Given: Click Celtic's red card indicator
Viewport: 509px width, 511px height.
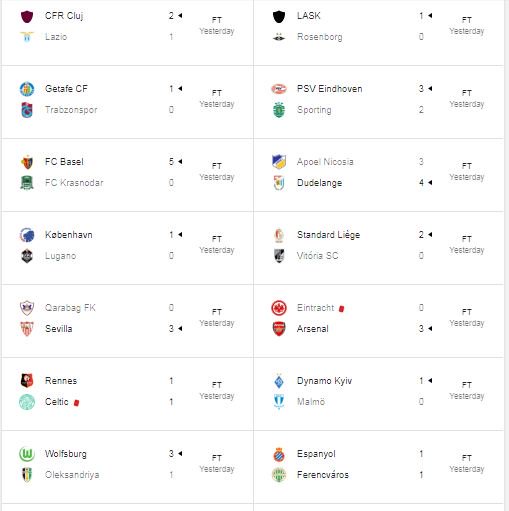Looking at the screenshot, I should [76, 403].
